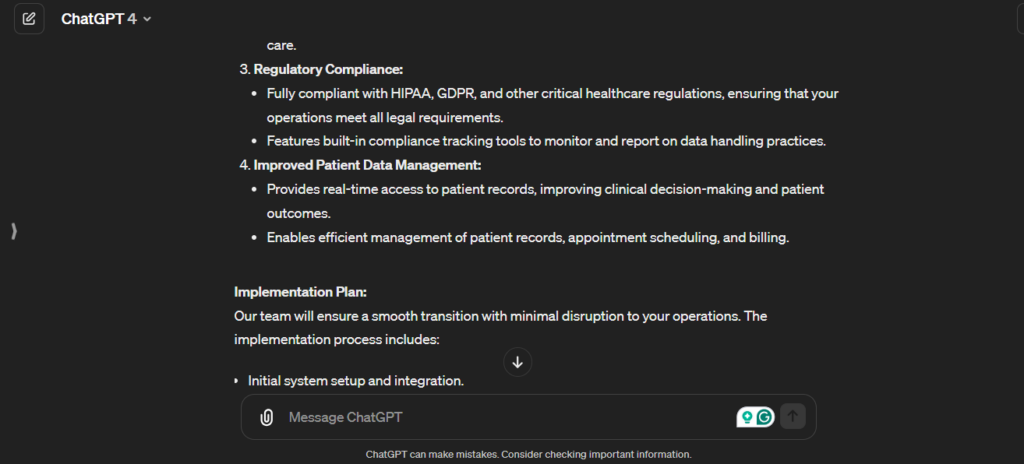This screenshot has height=464, width=1024.
Task: Click the Improved Patient Data Management heading
Action: (x=367, y=165)
